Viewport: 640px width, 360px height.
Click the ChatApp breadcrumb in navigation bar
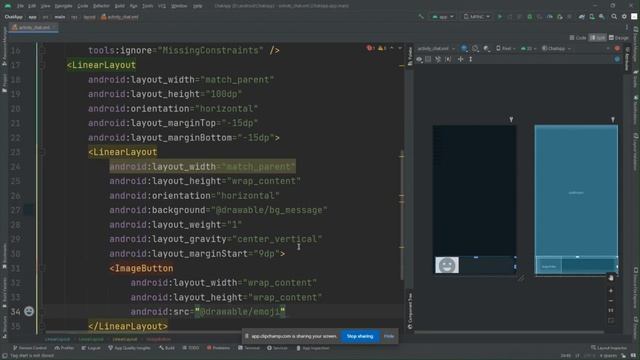tap(13, 17)
